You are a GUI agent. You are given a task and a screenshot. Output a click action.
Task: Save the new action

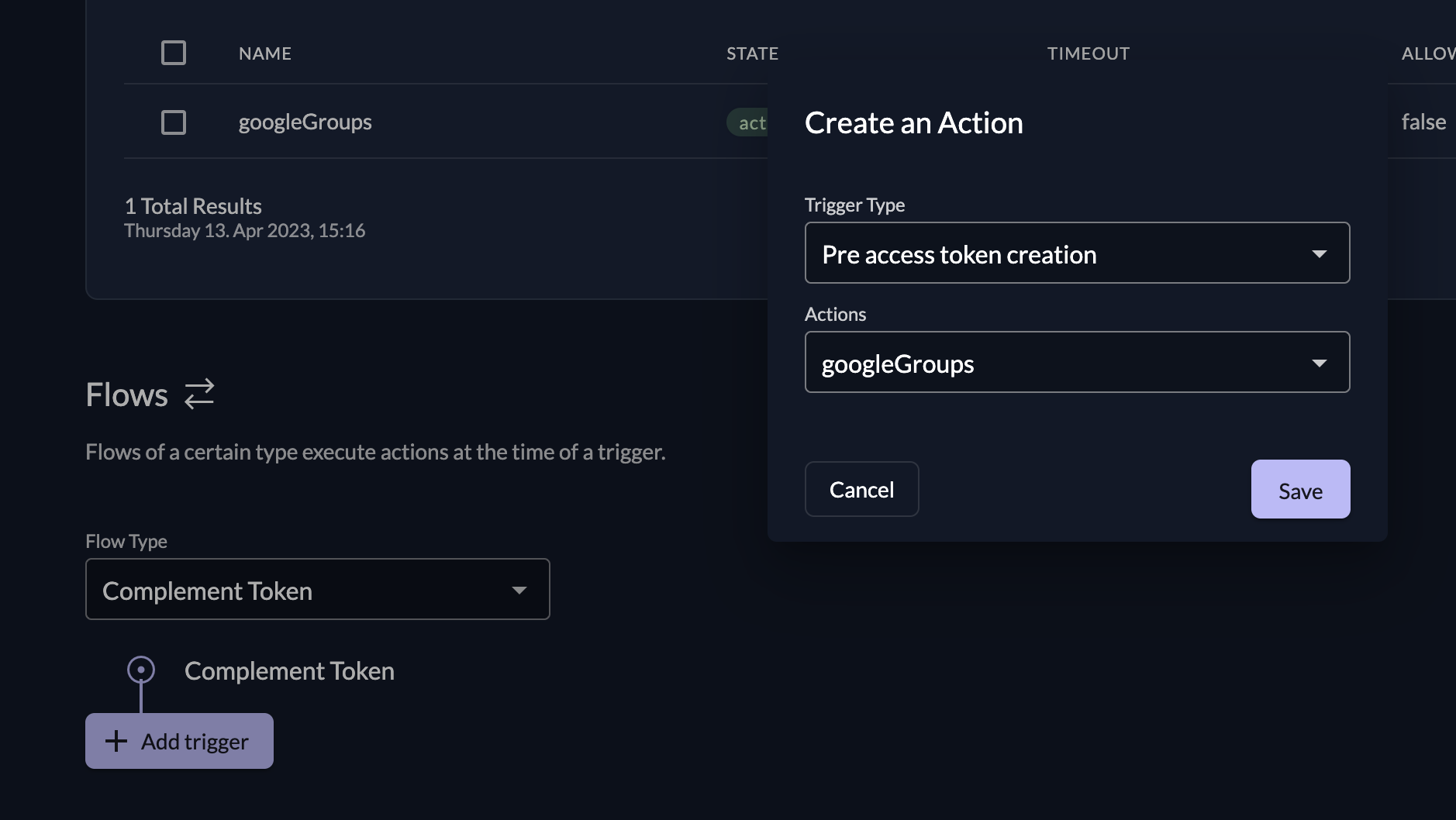click(1300, 490)
